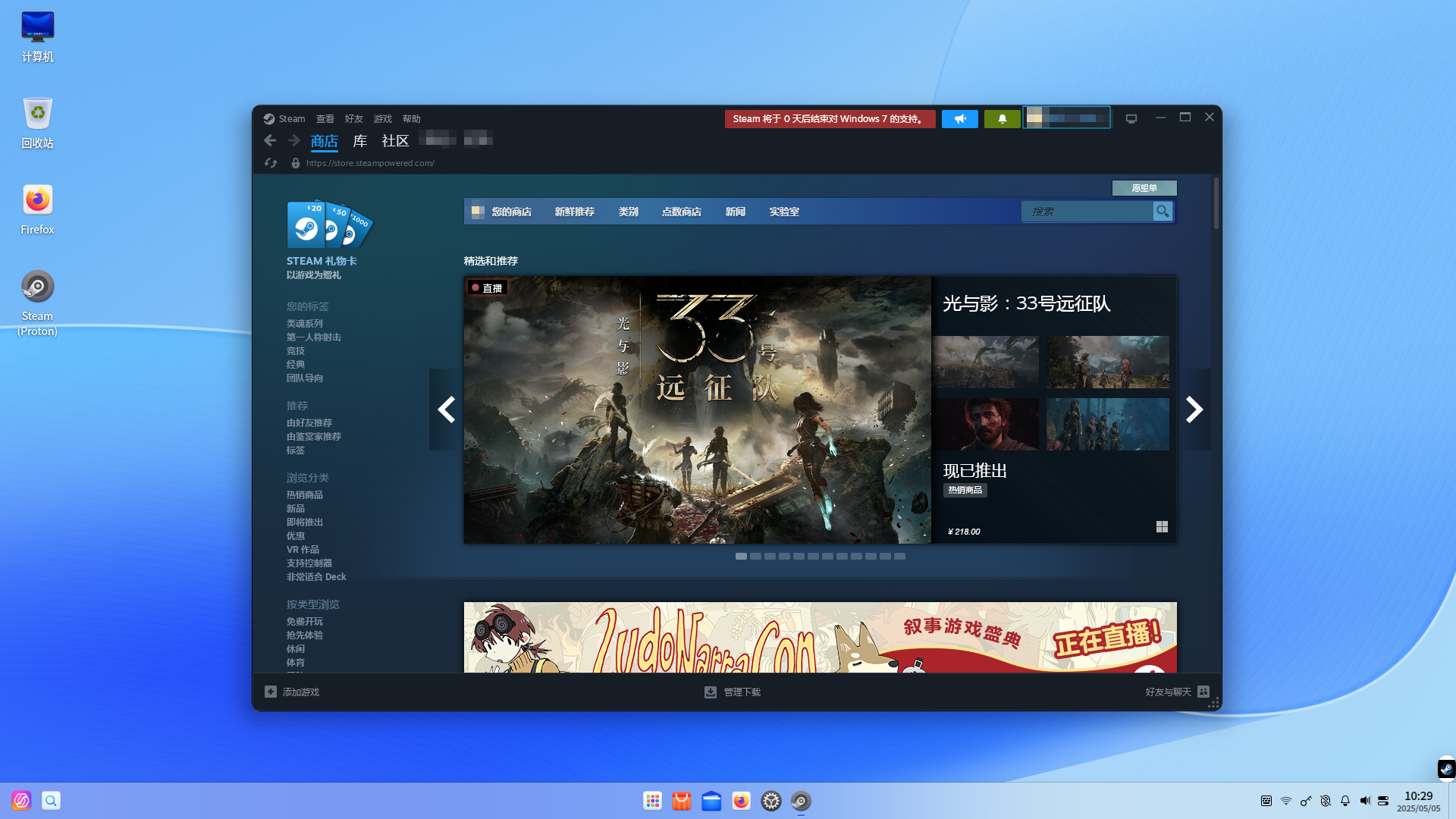
Task: Open the 热销商品 sidebar link
Action: pos(305,495)
